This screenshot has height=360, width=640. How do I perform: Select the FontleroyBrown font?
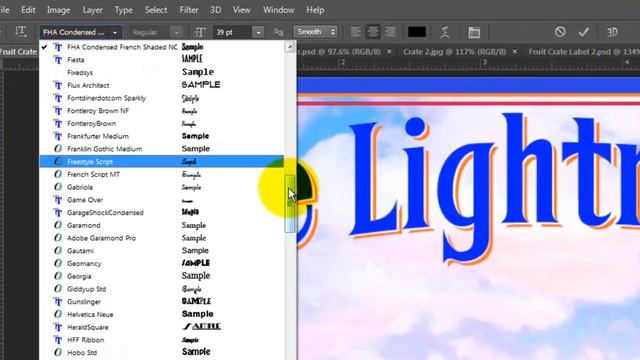click(x=162, y=123)
